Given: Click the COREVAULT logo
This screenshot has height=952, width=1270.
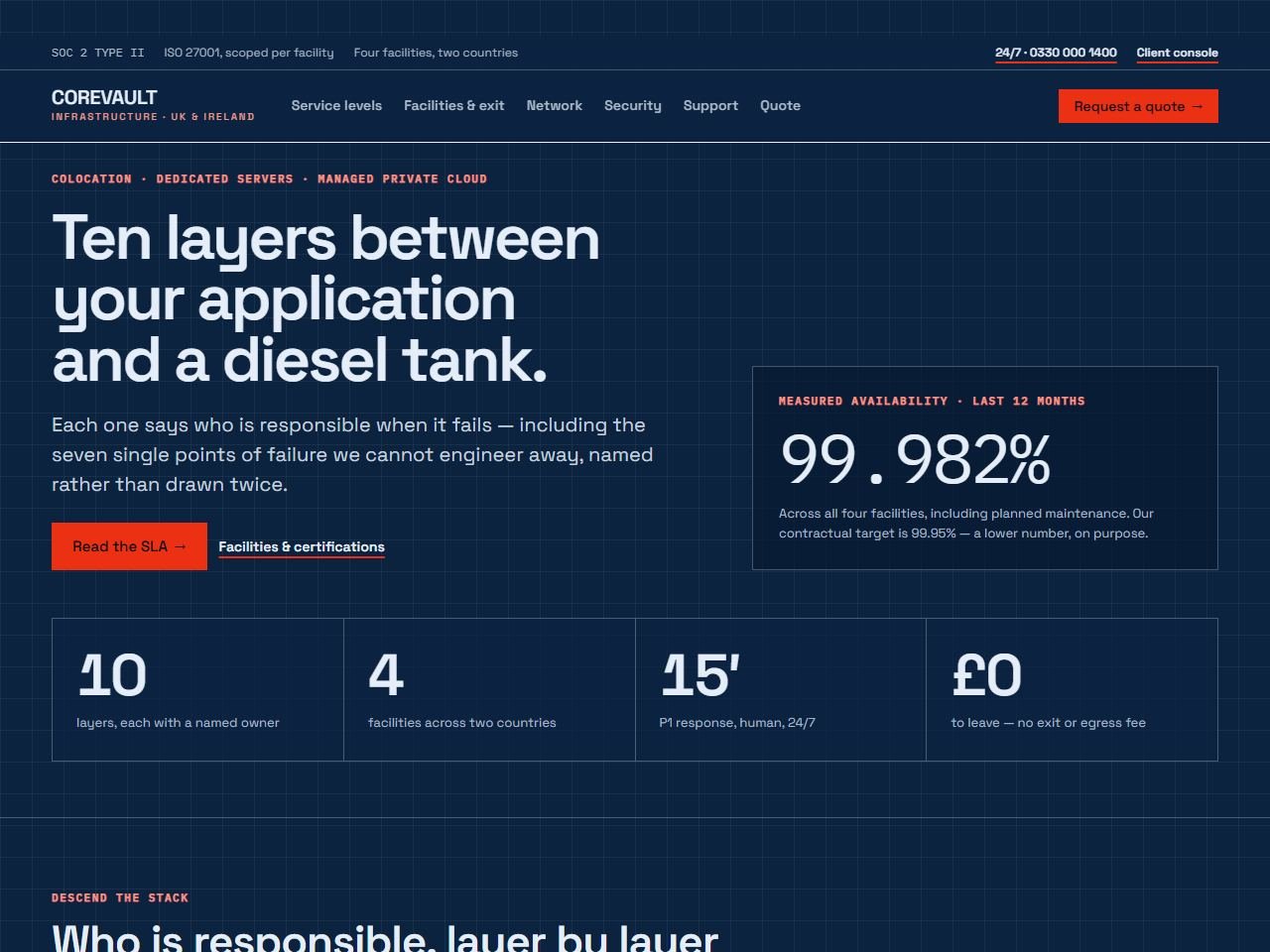Looking at the screenshot, I should pyautogui.click(x=104, y=97).
